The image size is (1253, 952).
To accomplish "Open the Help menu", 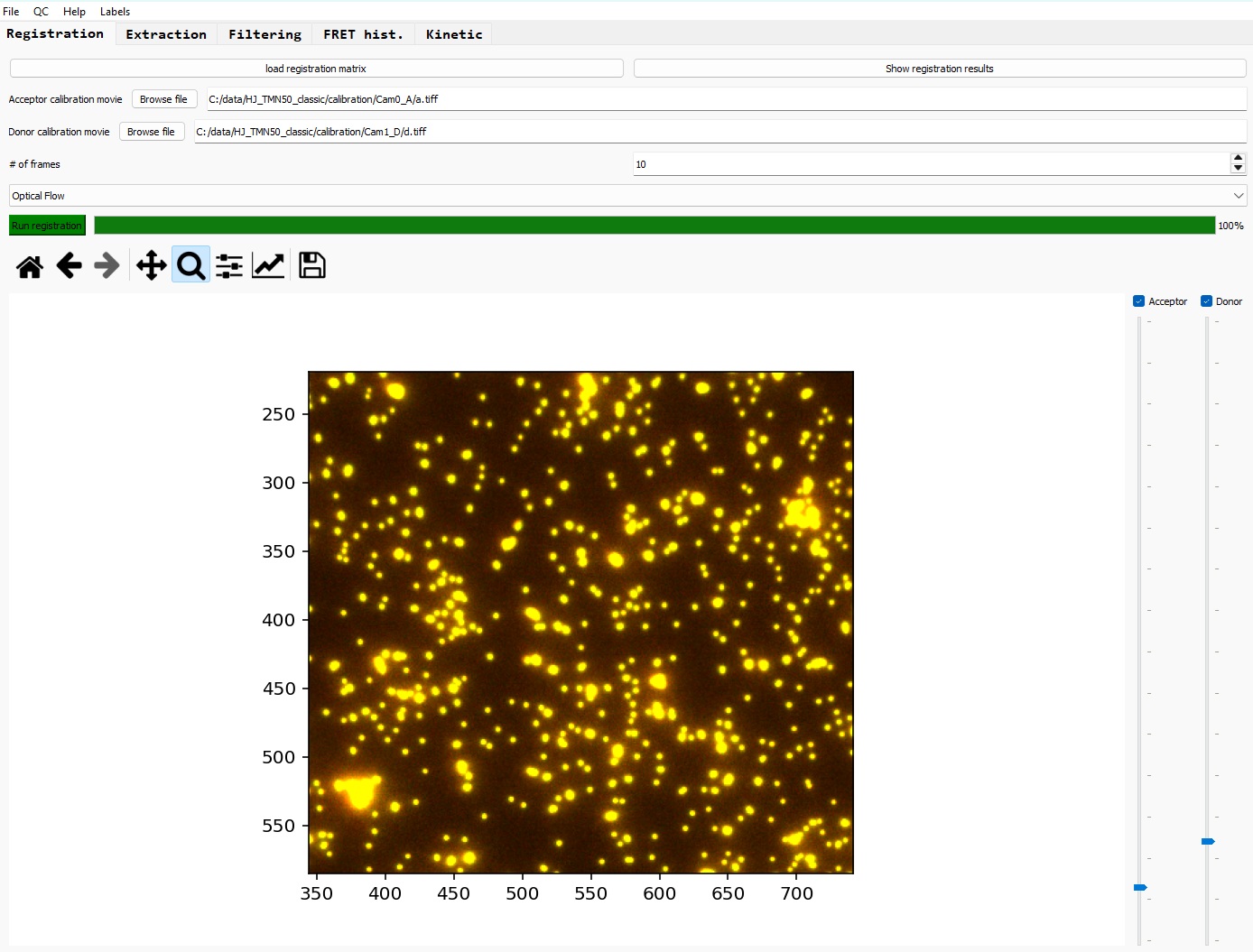I will pyautogui.click(x=74, y=12).
